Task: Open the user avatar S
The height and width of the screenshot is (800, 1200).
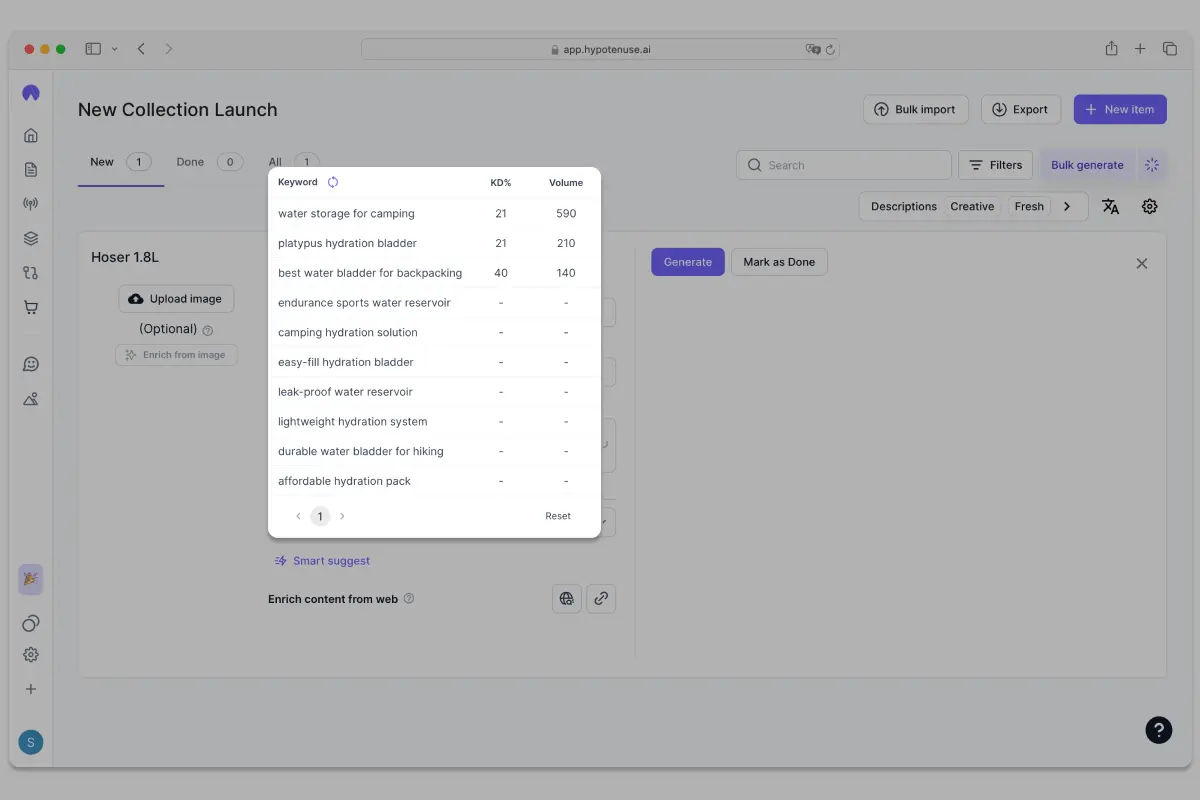Action: (31, 742)
